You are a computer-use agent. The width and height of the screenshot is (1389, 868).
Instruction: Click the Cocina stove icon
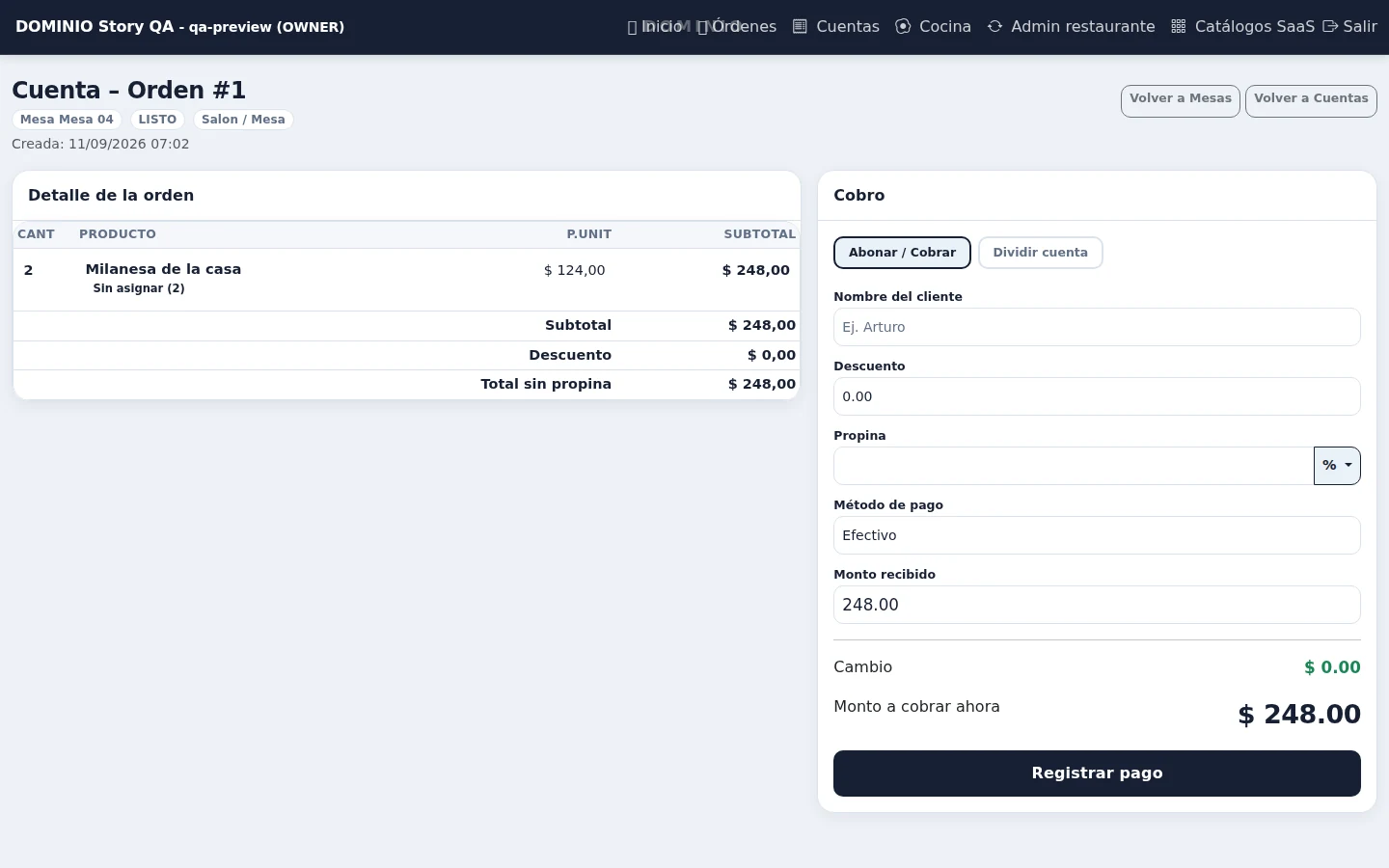click(x=903, y=27)
